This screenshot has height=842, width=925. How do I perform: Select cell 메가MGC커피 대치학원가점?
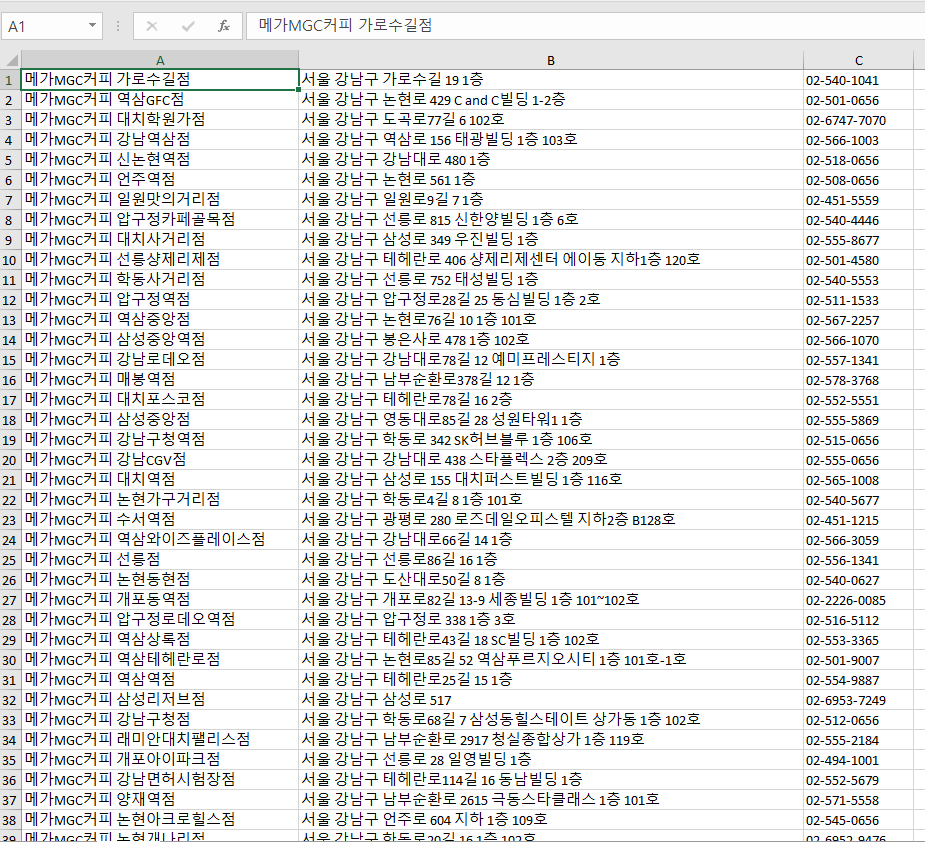160,120
